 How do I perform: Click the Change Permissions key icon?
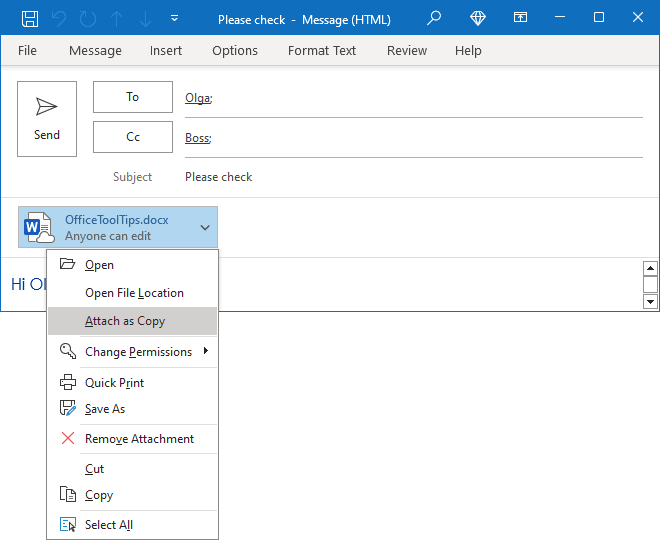[x=68, y=351]
